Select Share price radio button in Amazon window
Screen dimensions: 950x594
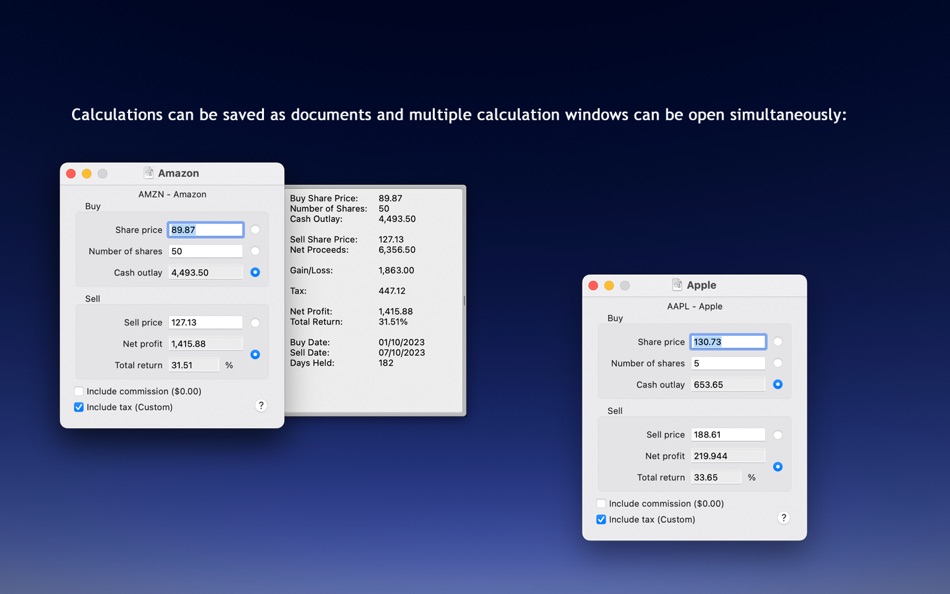click(255, 230)
